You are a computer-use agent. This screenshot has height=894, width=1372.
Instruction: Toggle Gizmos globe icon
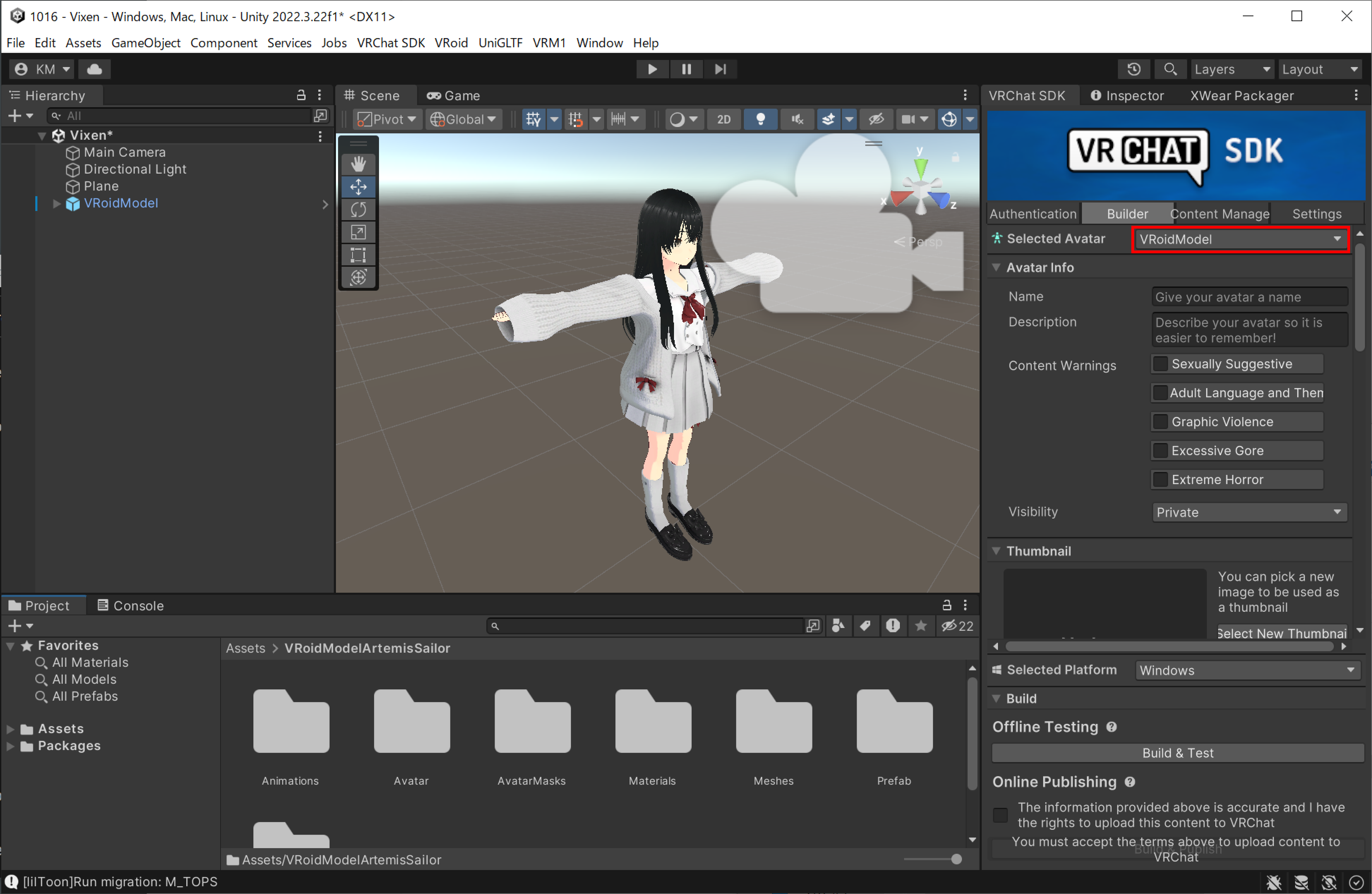tap(949, 119)
